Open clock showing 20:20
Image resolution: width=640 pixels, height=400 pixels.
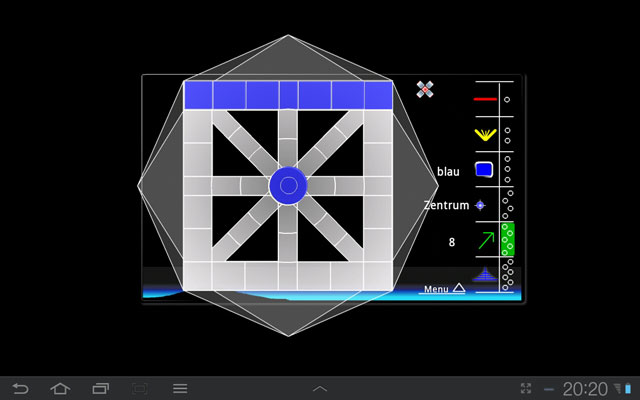tap(585, 389)
